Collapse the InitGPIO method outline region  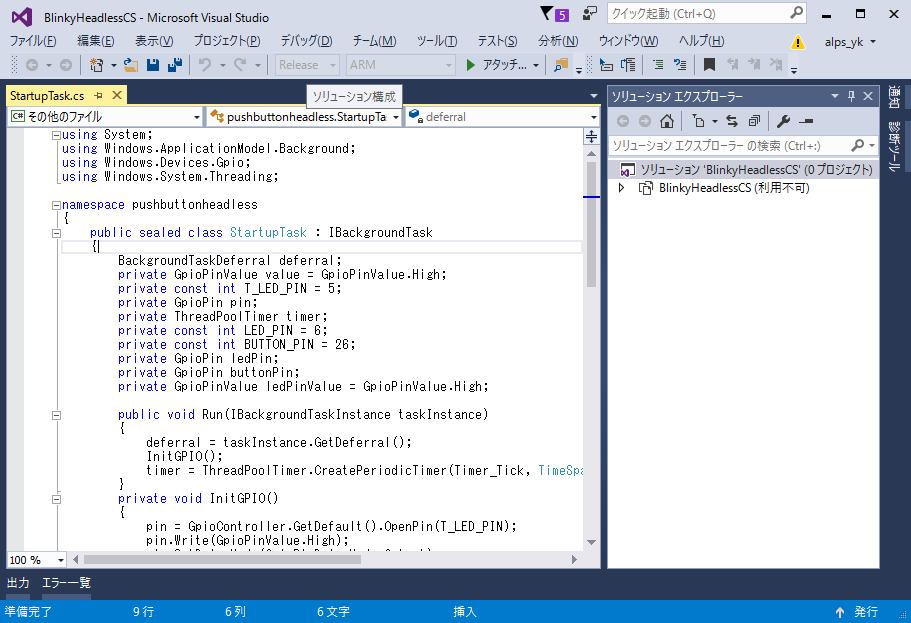56,499
